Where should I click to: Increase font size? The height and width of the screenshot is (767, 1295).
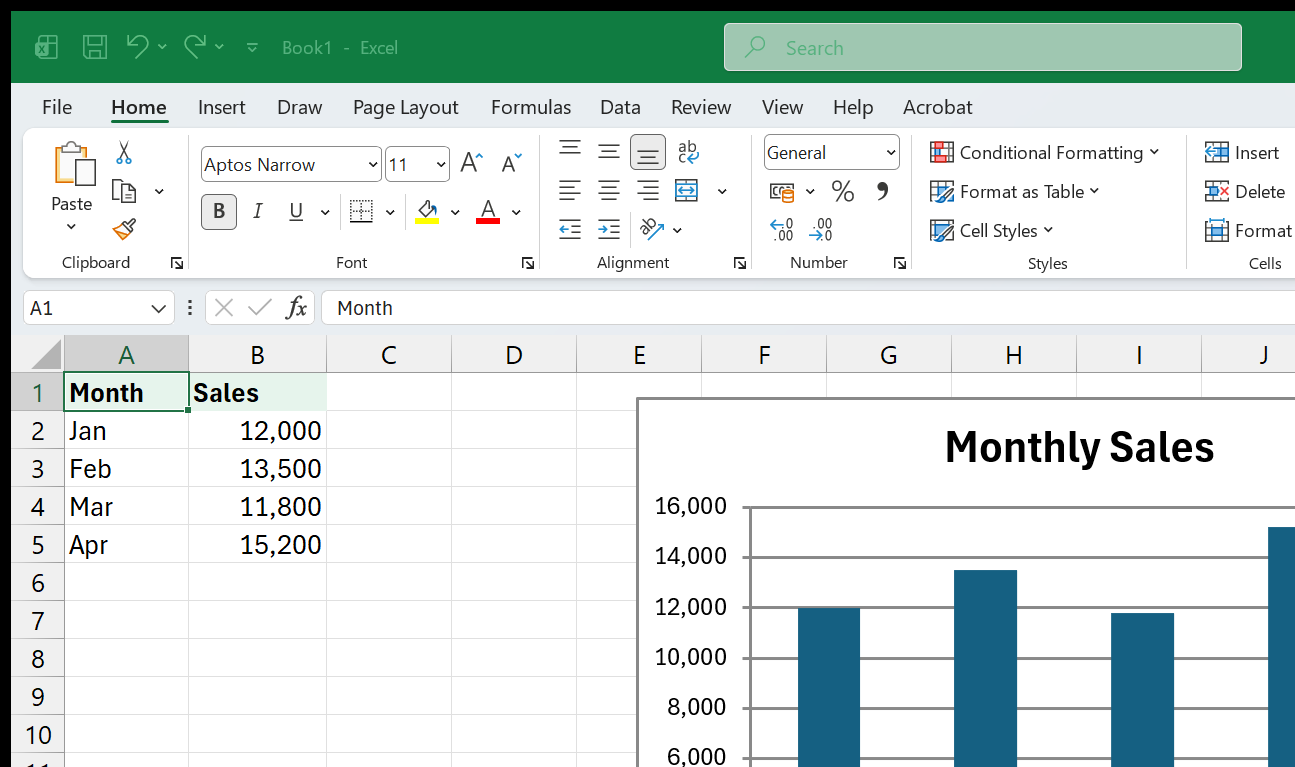471,163
